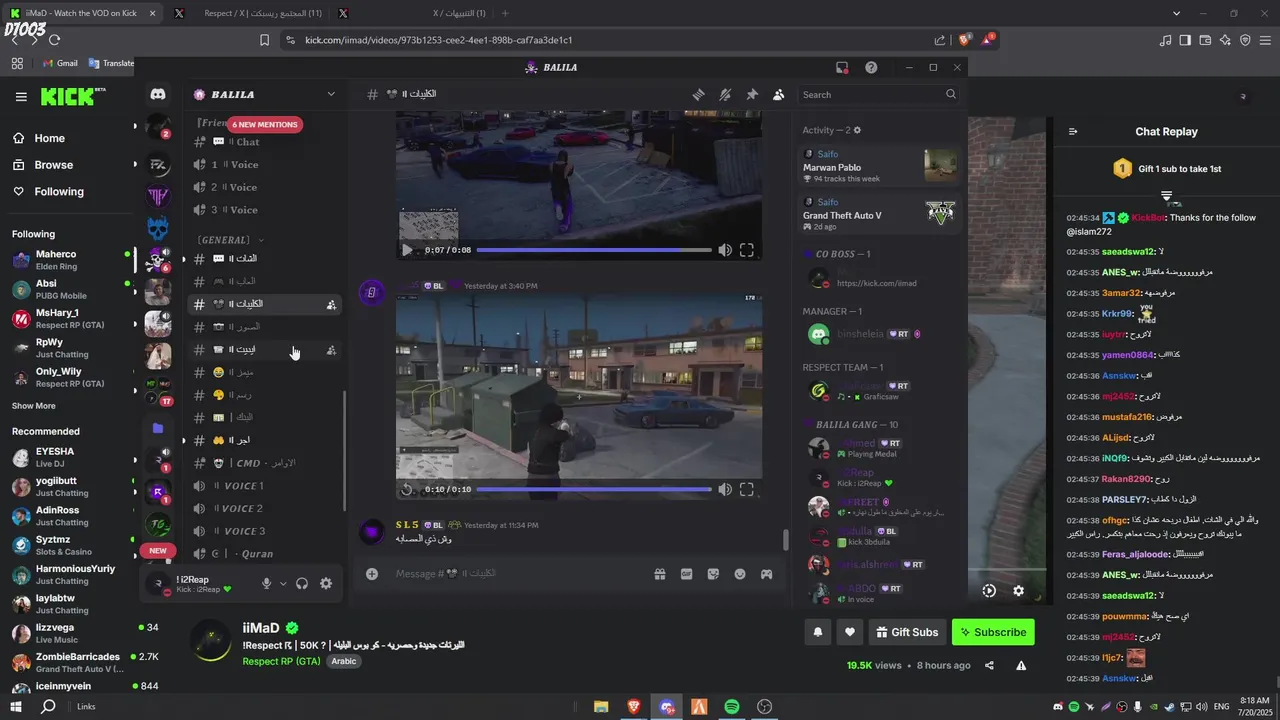The width and height of the screenshot is (1280, 720).
Task: Join the 3 Voice channel
Action: [265, 210]
